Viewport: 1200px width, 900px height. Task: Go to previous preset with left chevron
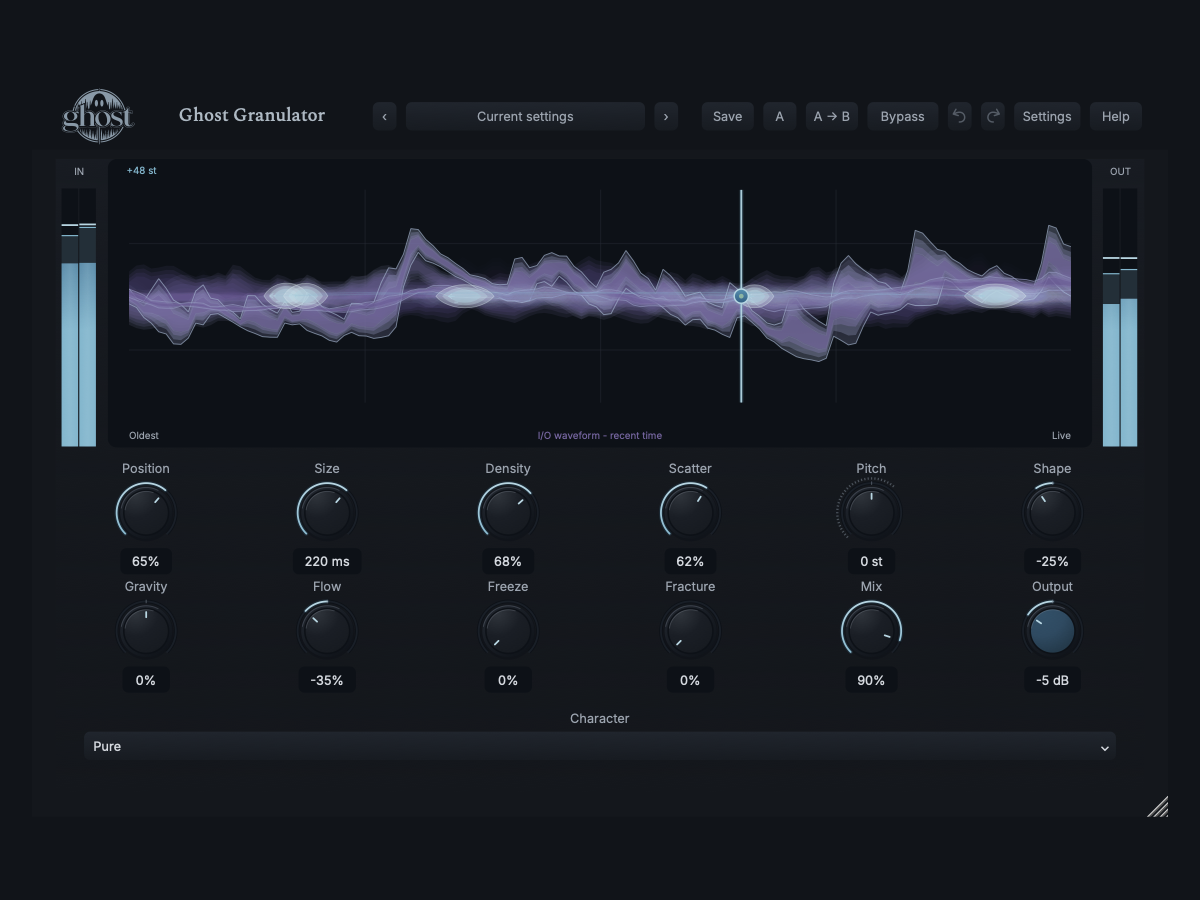pyautogui.click(x=385, y=116)
